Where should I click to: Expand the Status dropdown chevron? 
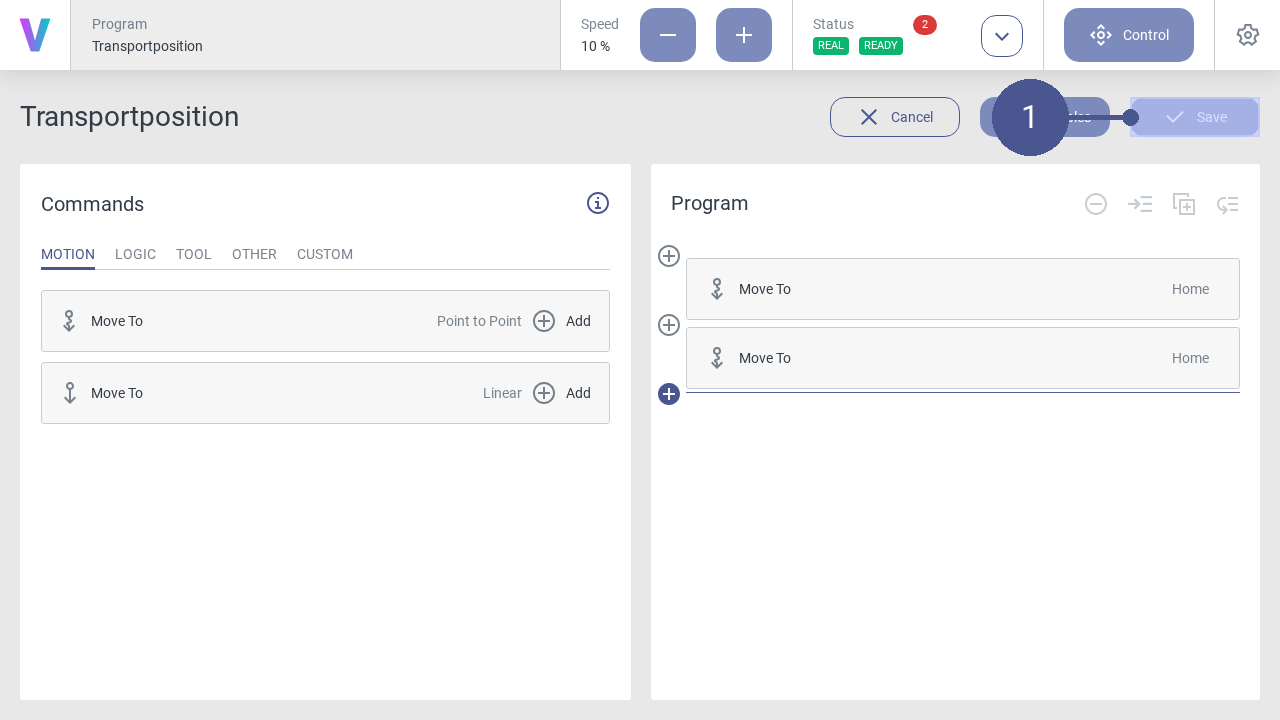point(1001,36)
